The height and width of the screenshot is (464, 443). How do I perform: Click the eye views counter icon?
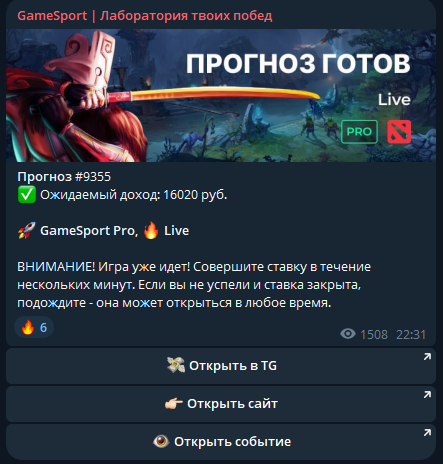tap(348, 334)
